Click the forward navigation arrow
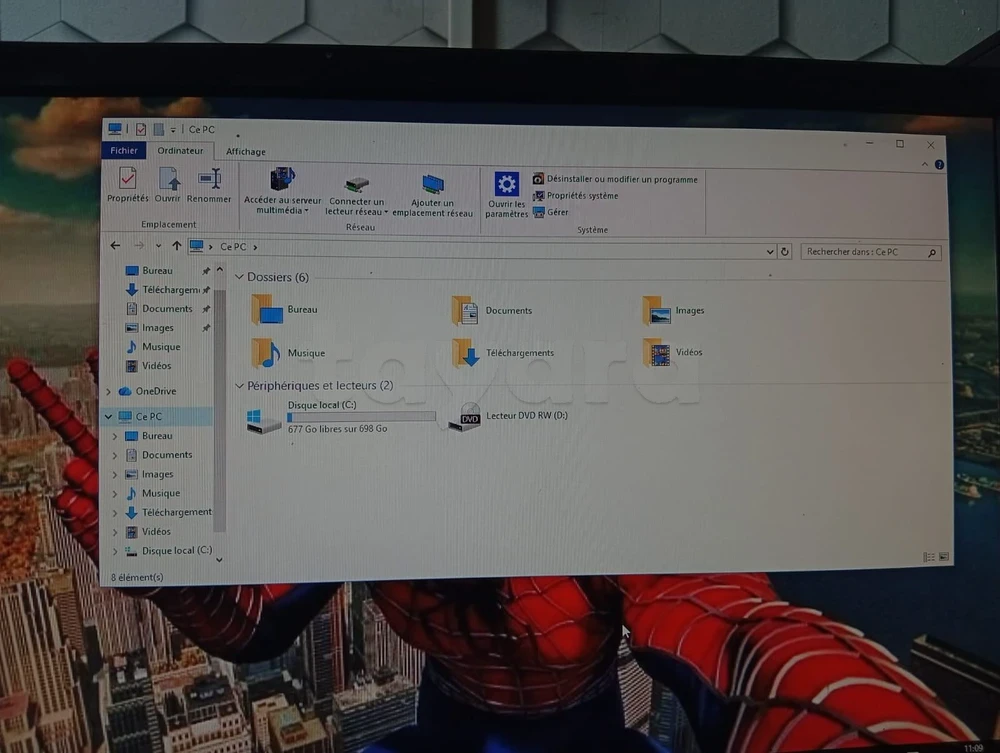This screenshot has height=753, width=1000. [139, 245]
